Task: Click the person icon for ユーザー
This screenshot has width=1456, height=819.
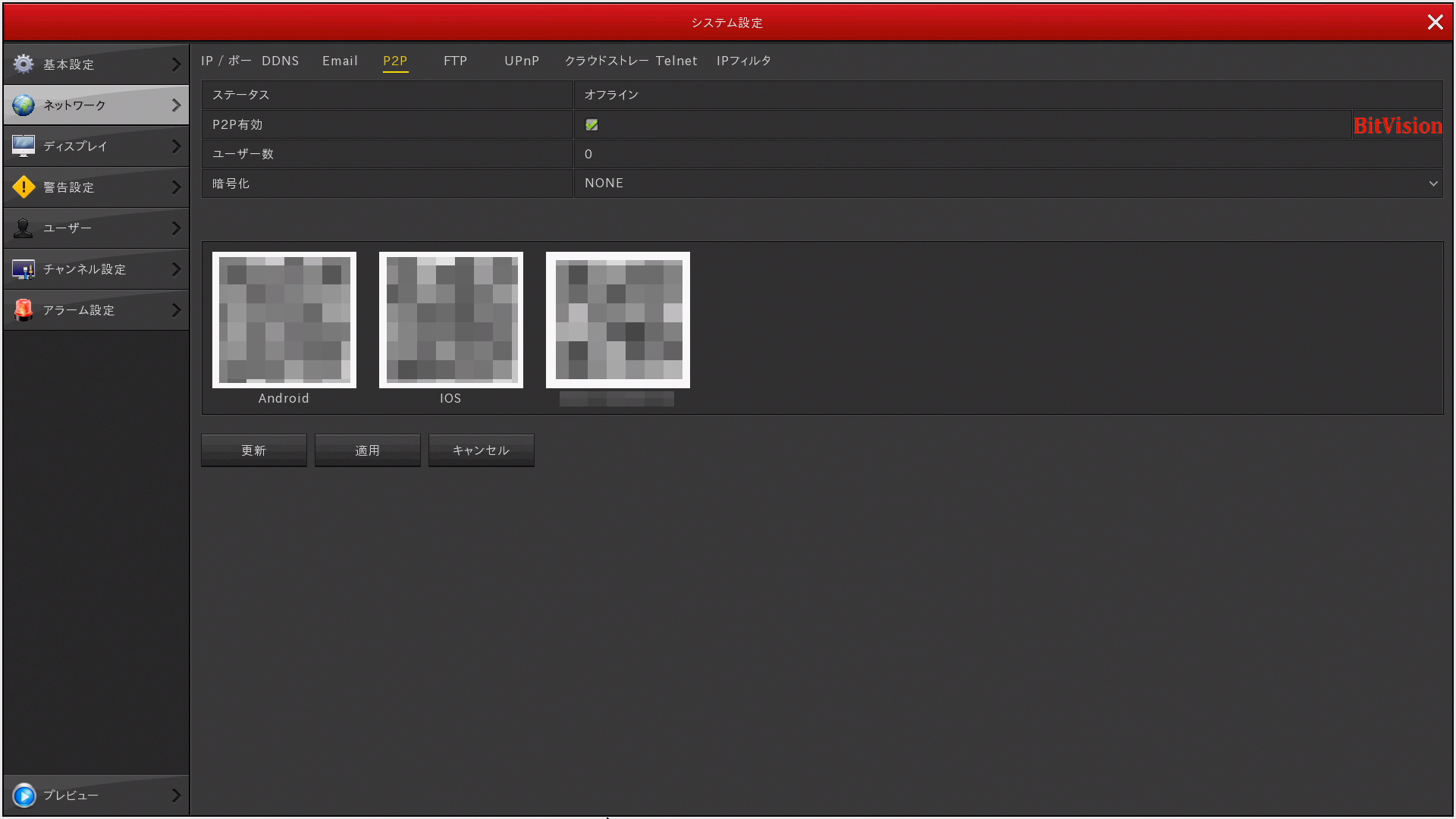Action: click(24, 227)
